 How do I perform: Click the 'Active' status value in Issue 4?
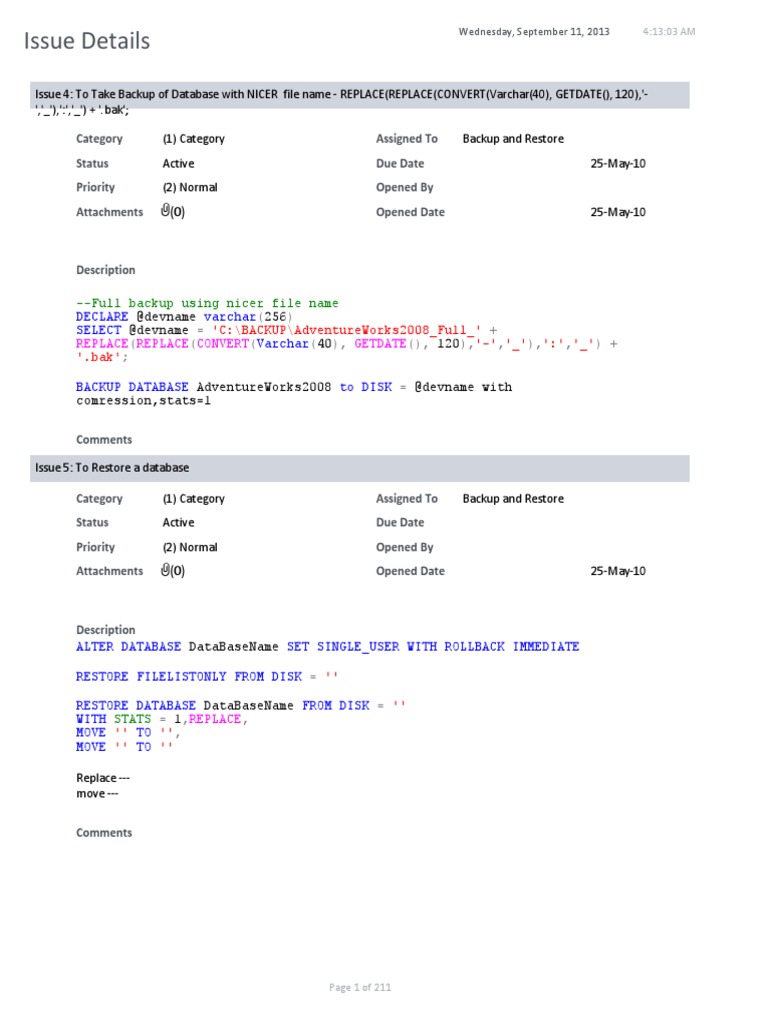tap(178, 163)
